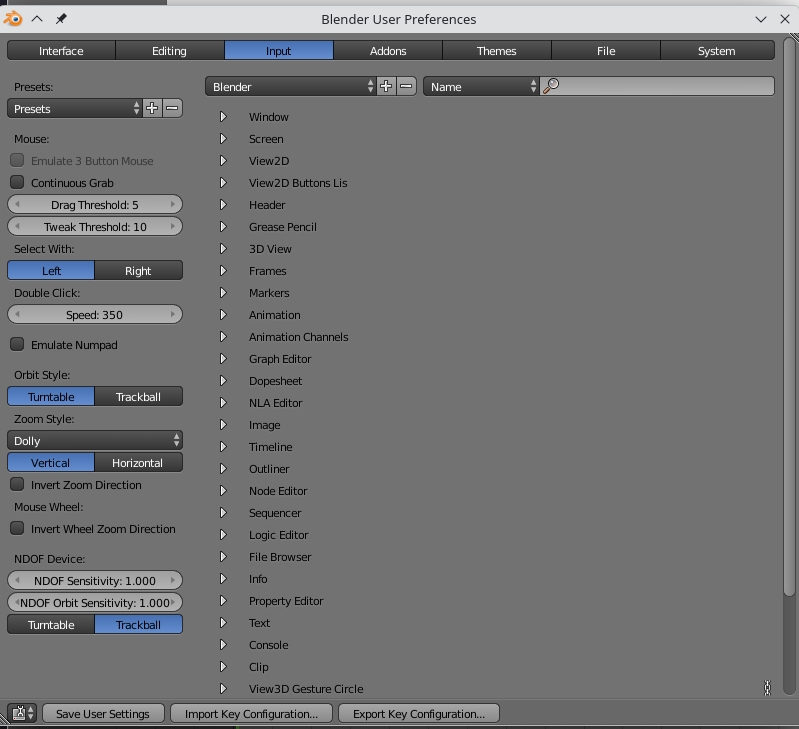Click the Blender logo in the title bar
Viewport: 799px width, 729px height.
pos(13,19)
